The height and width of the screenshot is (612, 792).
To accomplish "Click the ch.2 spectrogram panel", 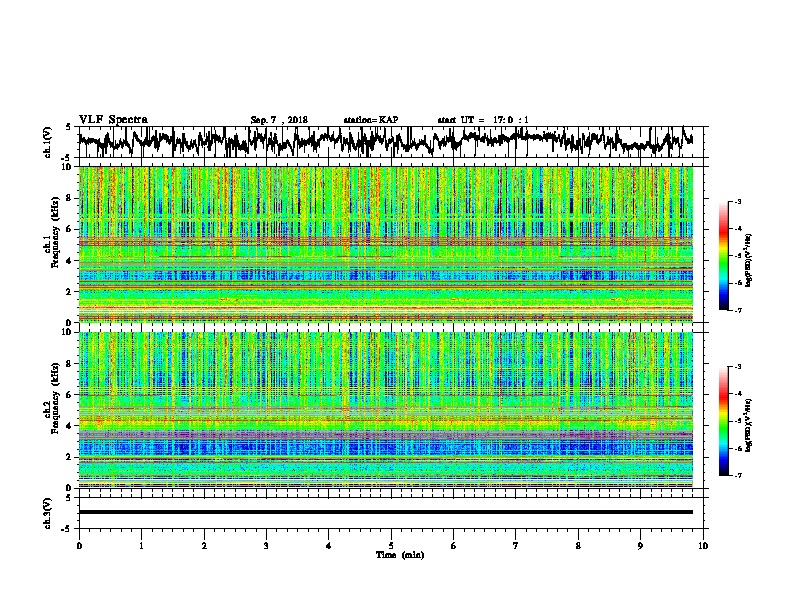I will (x=386, y=410).
